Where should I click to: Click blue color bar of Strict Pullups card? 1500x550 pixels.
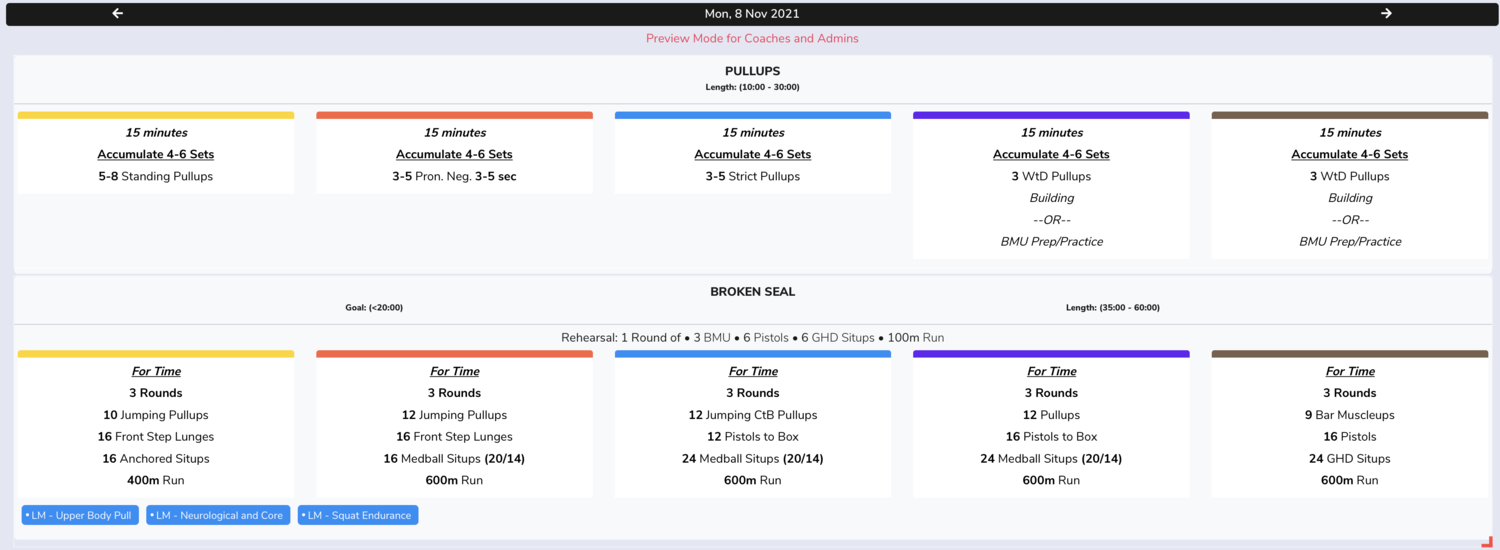pyautogui.click(x=752, y=115)
